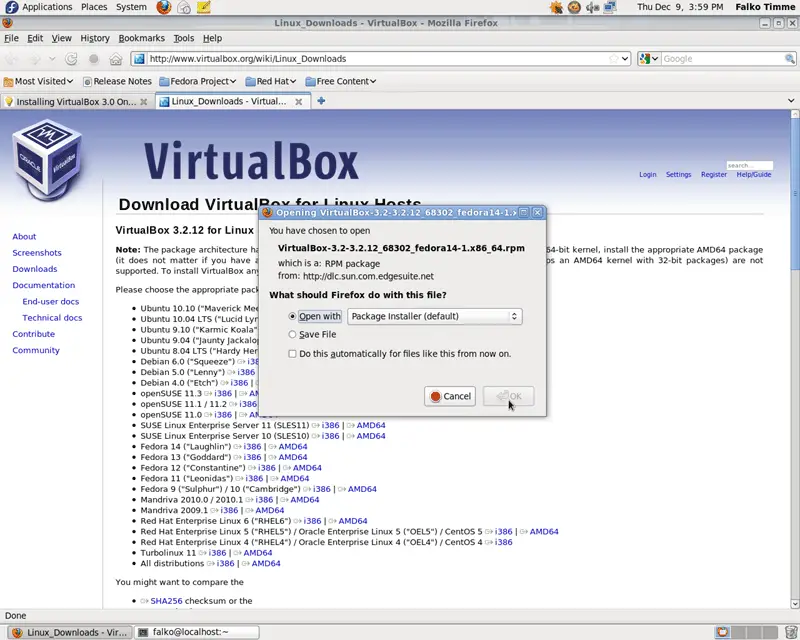
Task: Click Linux_Downloads taskbar window button
Action: (70, 632)
